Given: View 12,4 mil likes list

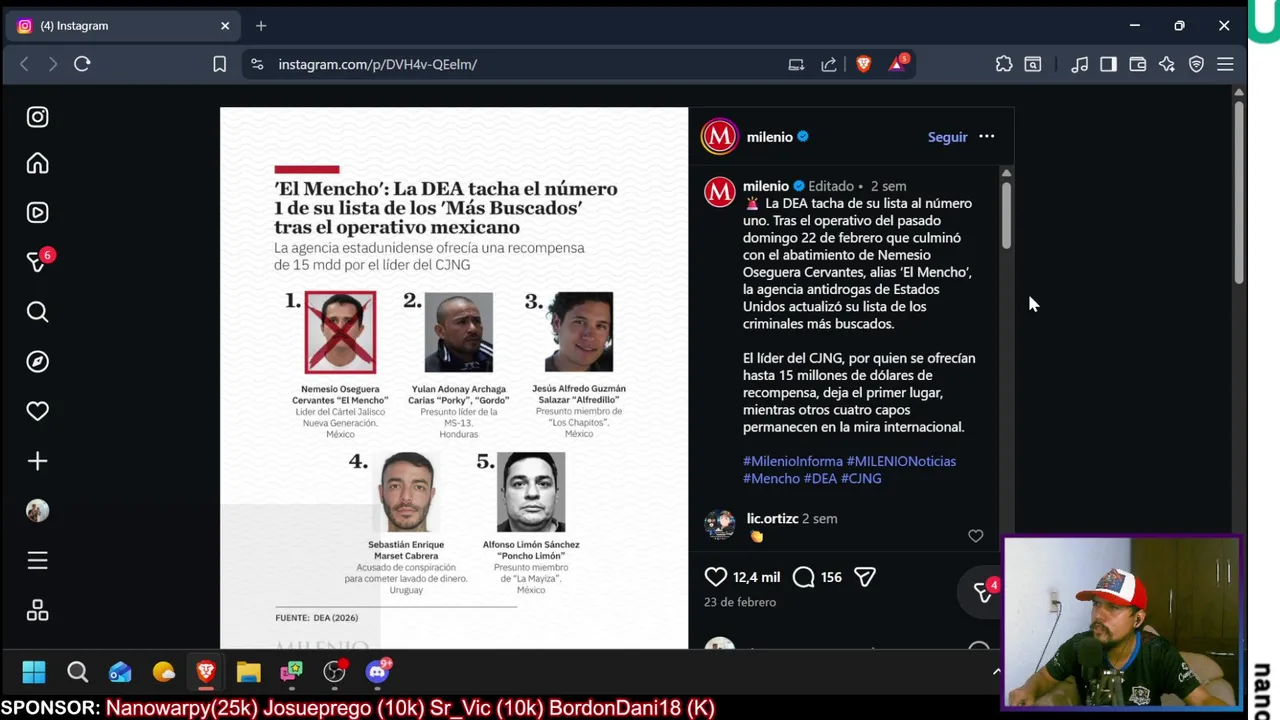Looking at the screenshot, I should coord(756,577).
